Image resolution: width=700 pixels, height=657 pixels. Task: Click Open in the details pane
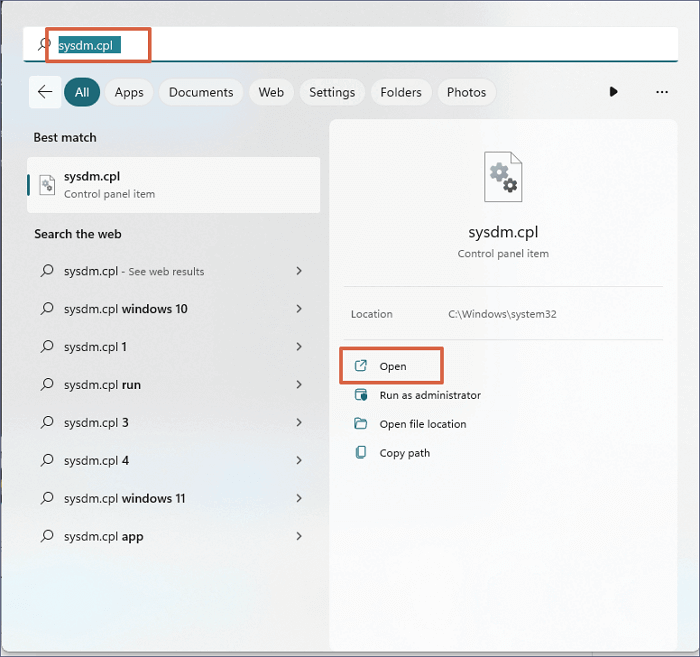(392, 366)
